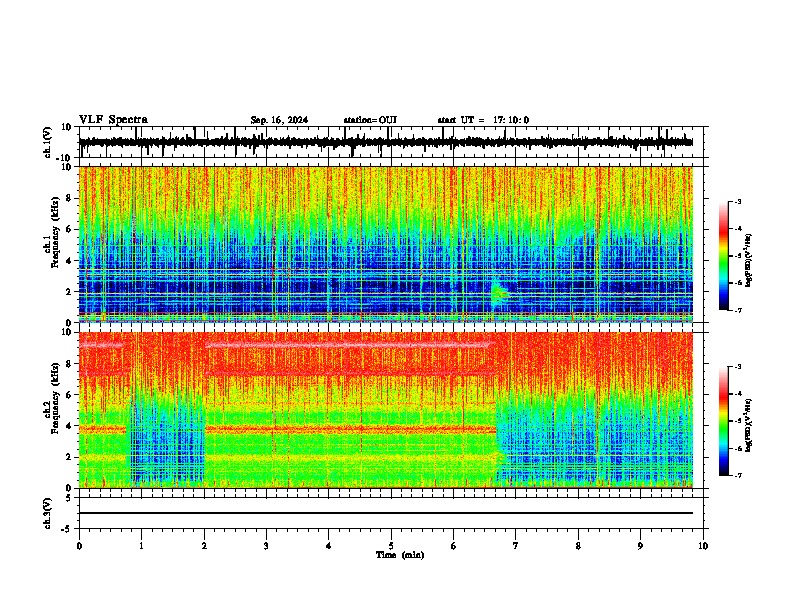792x612 pixels.
Task: Click the "1" tick on the time axis
Action: pos(141,546)
